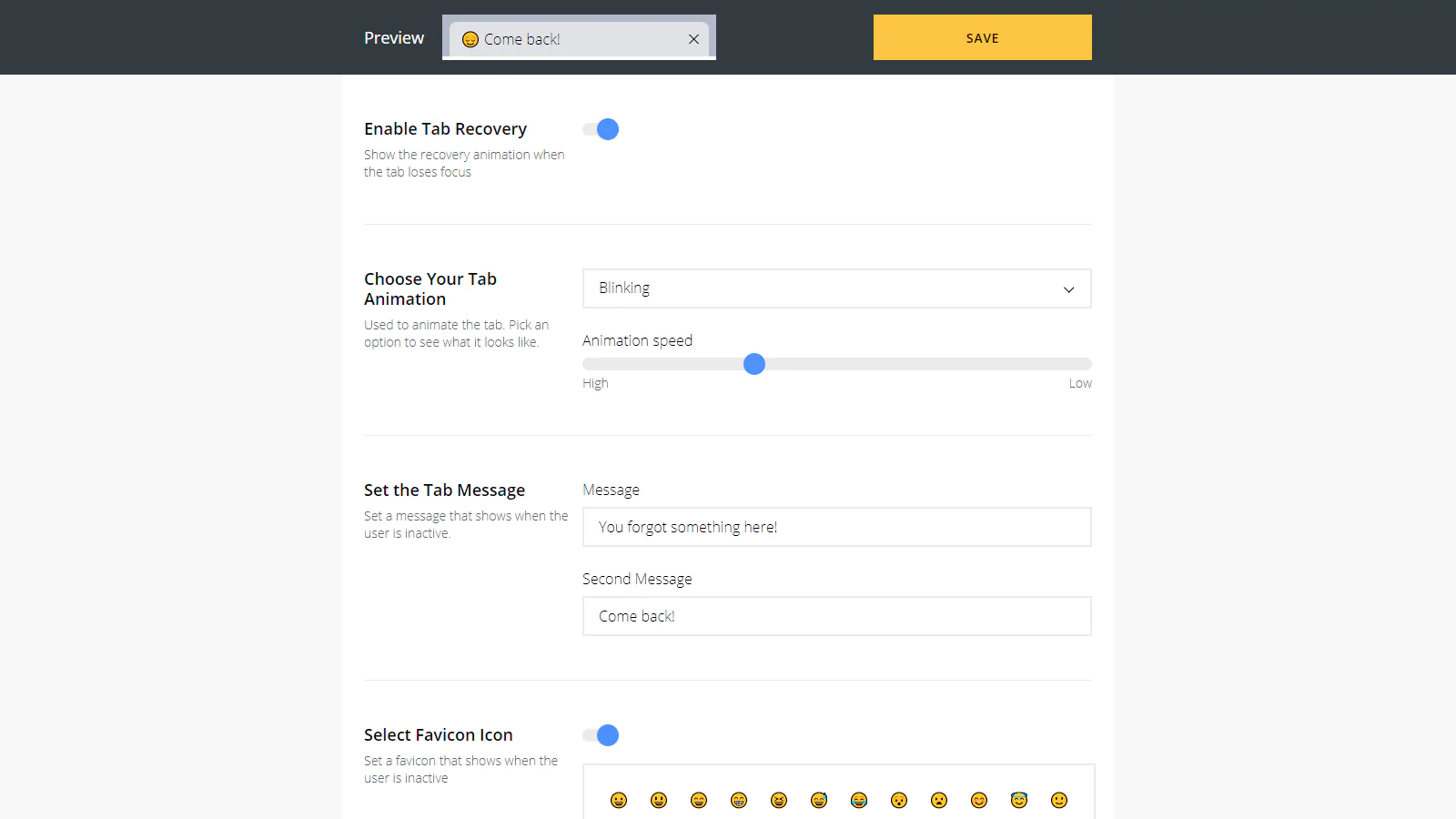The image size is (1456, 819).
Task: Click the 'Second Message' field label
Action: [x=637, y=579]
